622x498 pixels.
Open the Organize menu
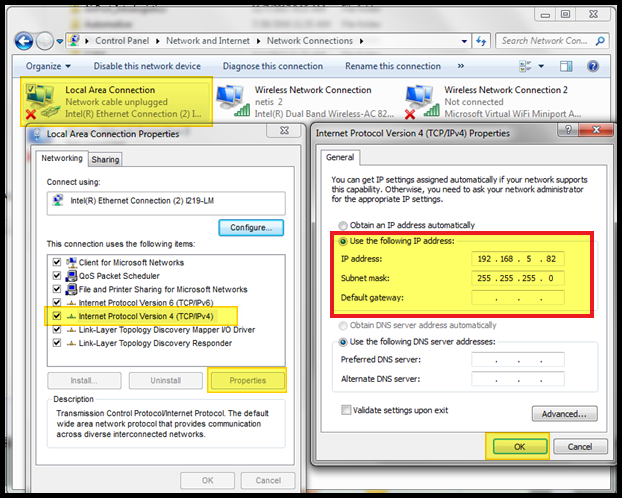tap(48, 66)
